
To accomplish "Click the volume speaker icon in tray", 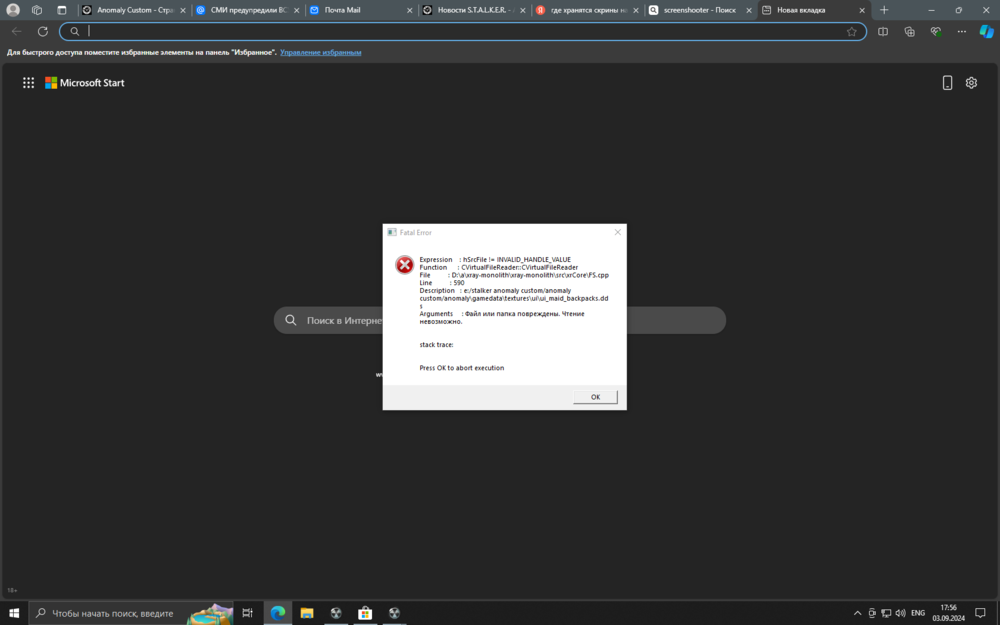I will click(901, 613).
